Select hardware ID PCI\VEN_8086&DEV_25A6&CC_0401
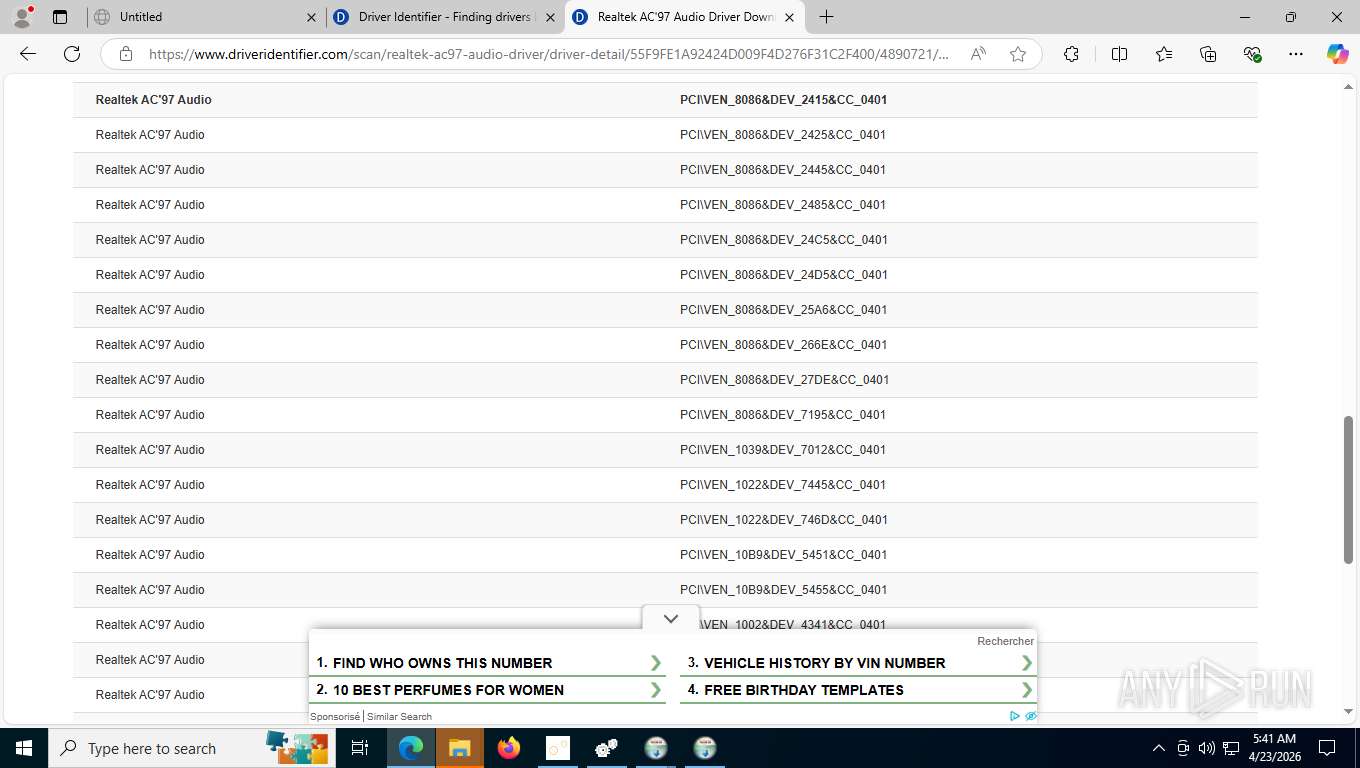Image resolution: width=1360 pixels, height=768 pixels. [x=783, y=310]
